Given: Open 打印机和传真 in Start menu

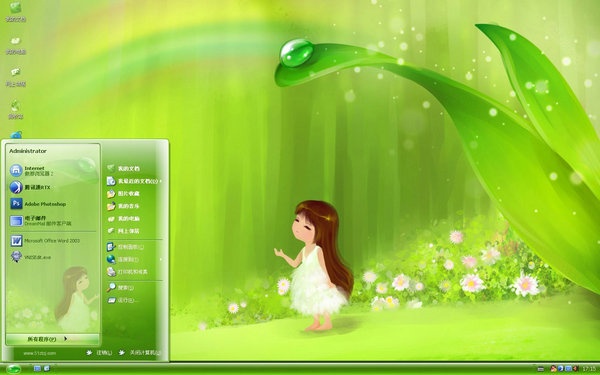Looking at the screenshot, I should click(x=127, y=272).
